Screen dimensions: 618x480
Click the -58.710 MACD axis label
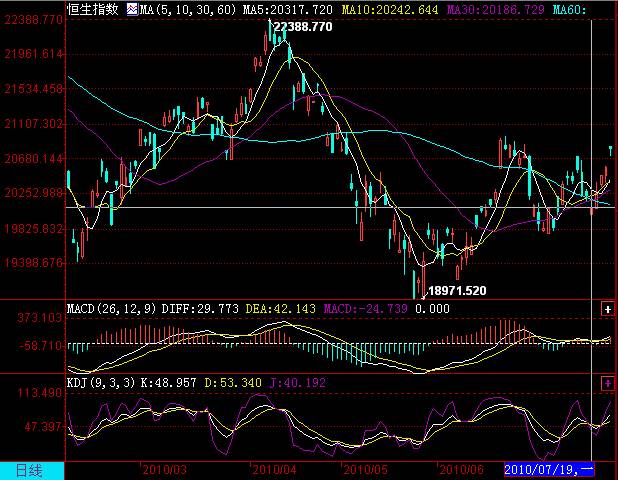41,346
